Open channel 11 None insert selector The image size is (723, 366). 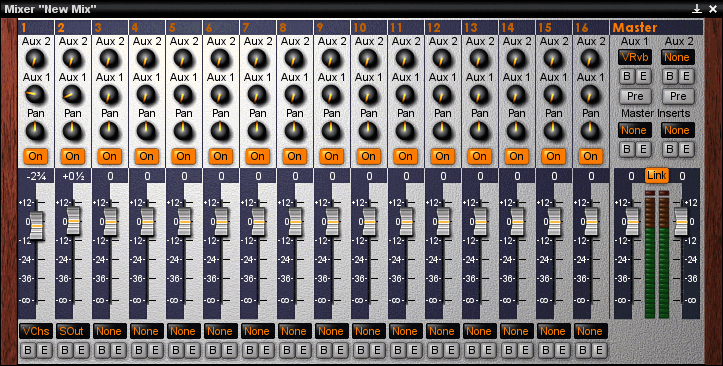405,331
